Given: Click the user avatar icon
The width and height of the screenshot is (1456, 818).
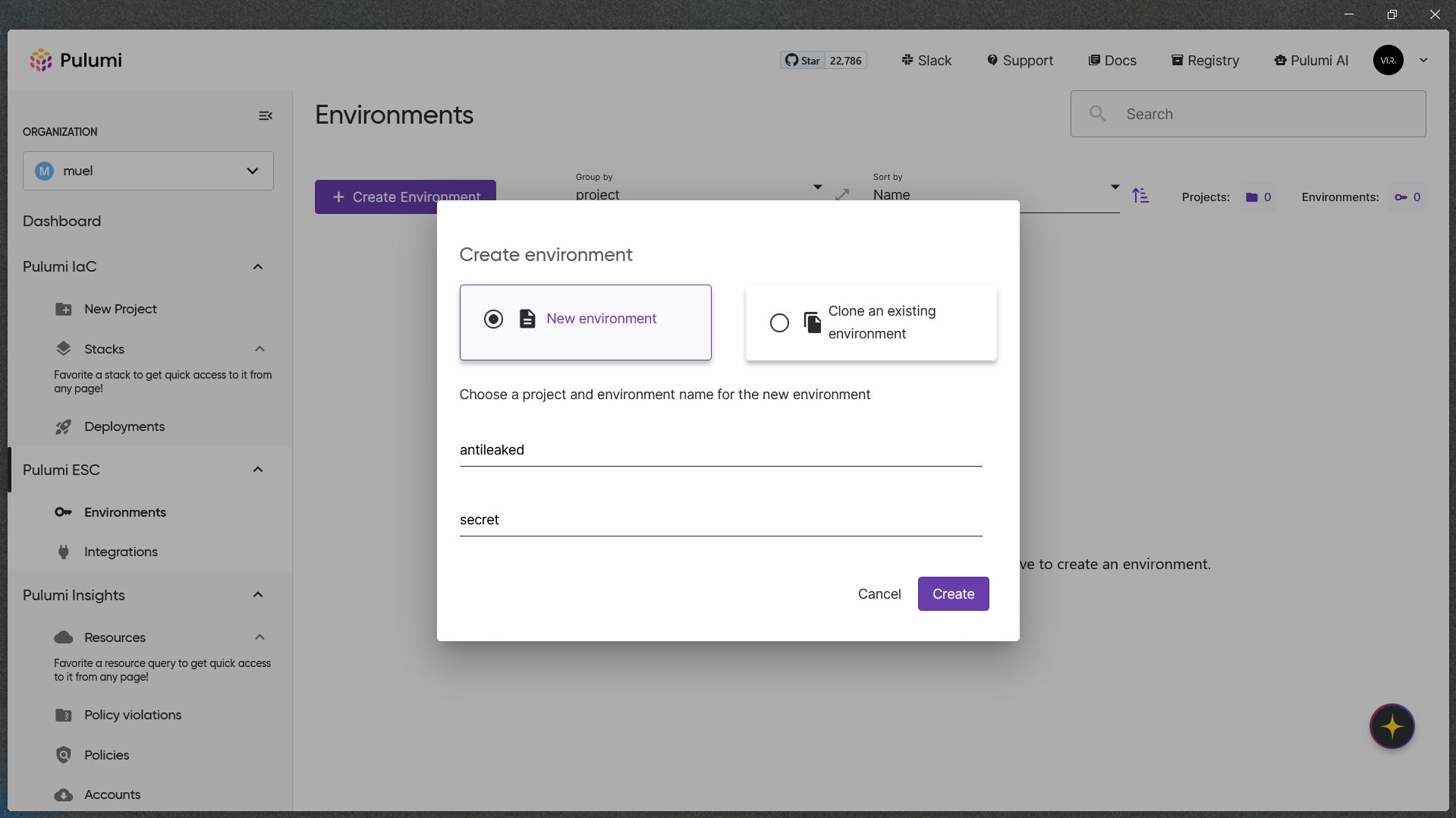Looking at the screenshot, I should click(1388, 60).
